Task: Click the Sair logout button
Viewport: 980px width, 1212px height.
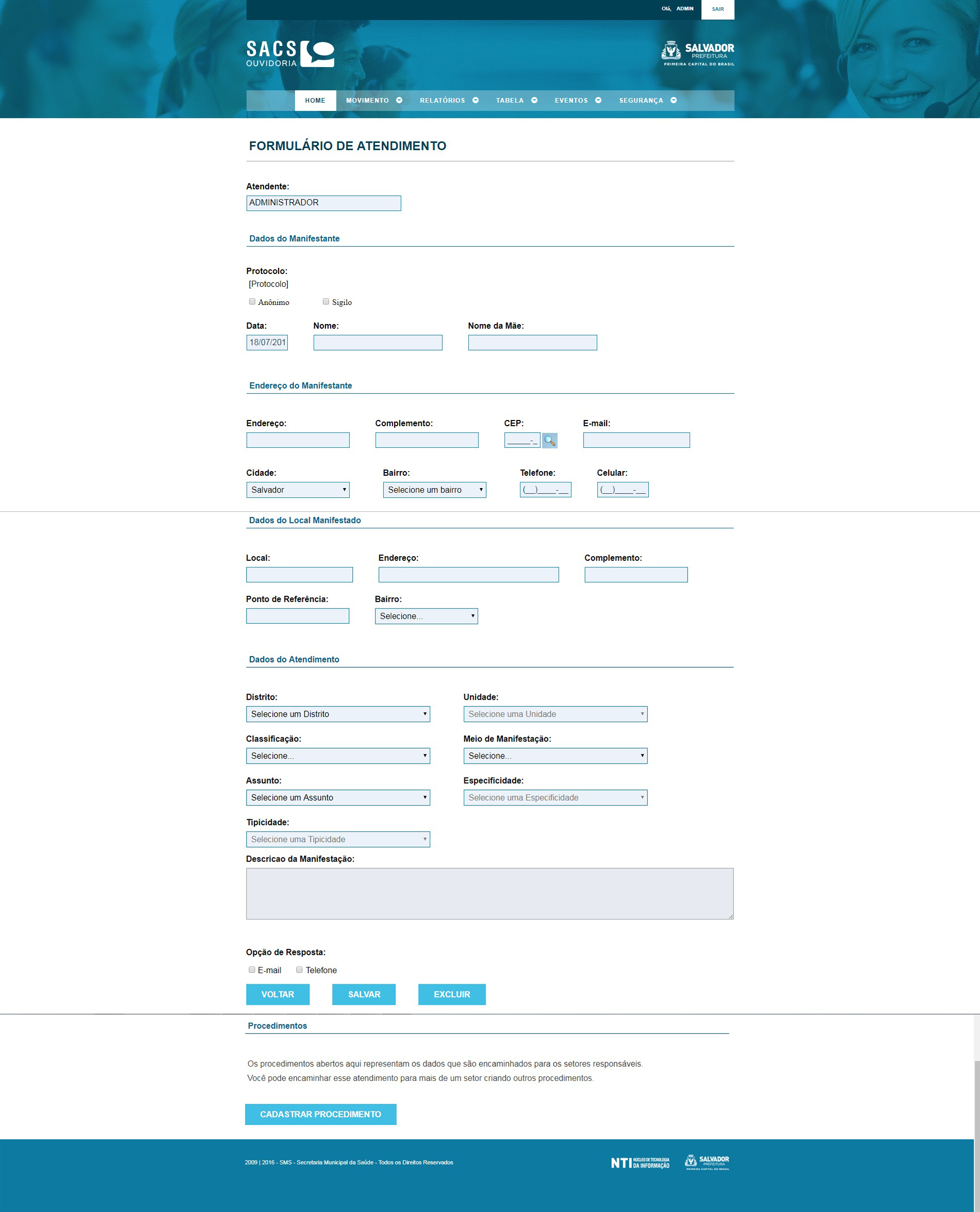Action: coord(717,8)
